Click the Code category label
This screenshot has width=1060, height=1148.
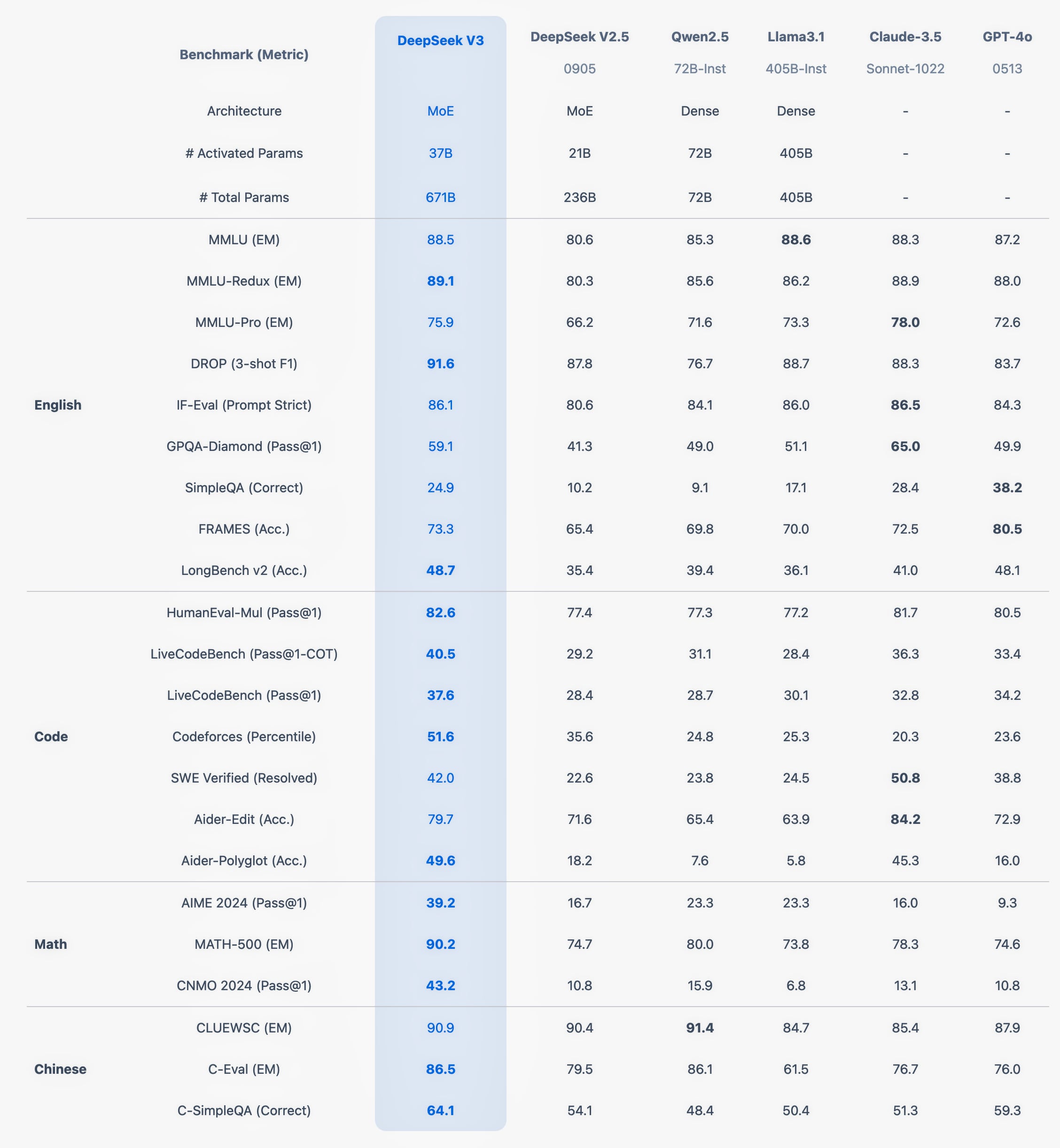pos(51,736)
